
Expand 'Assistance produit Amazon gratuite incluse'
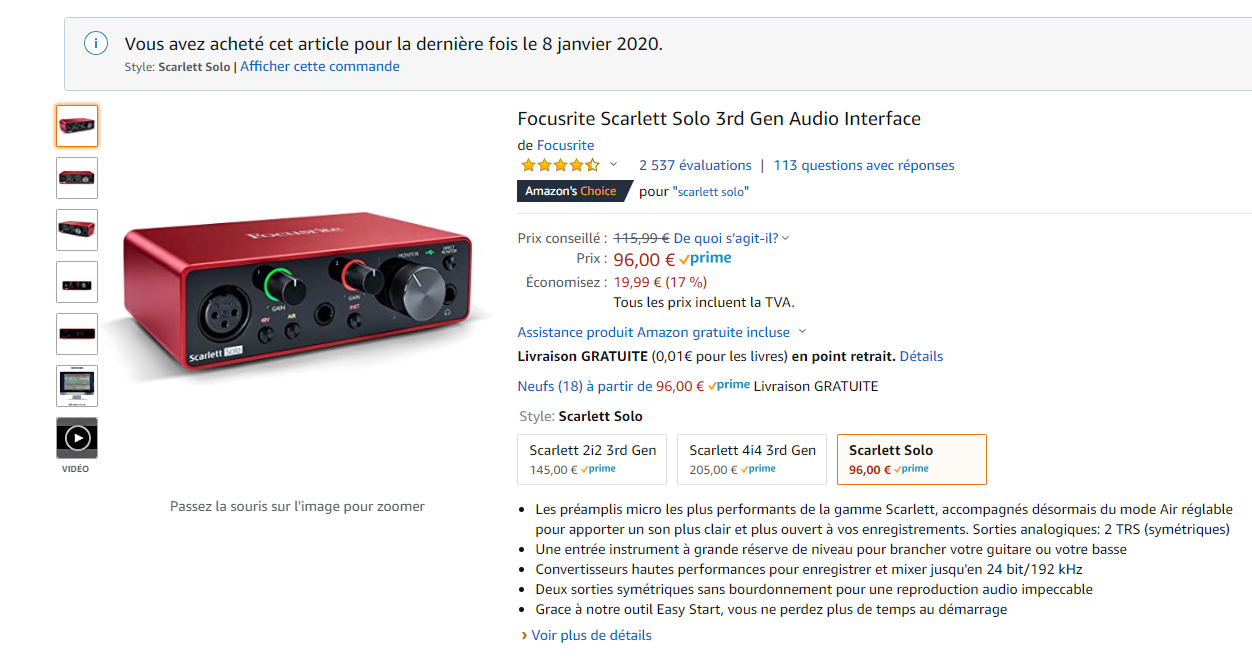[661, 332]
